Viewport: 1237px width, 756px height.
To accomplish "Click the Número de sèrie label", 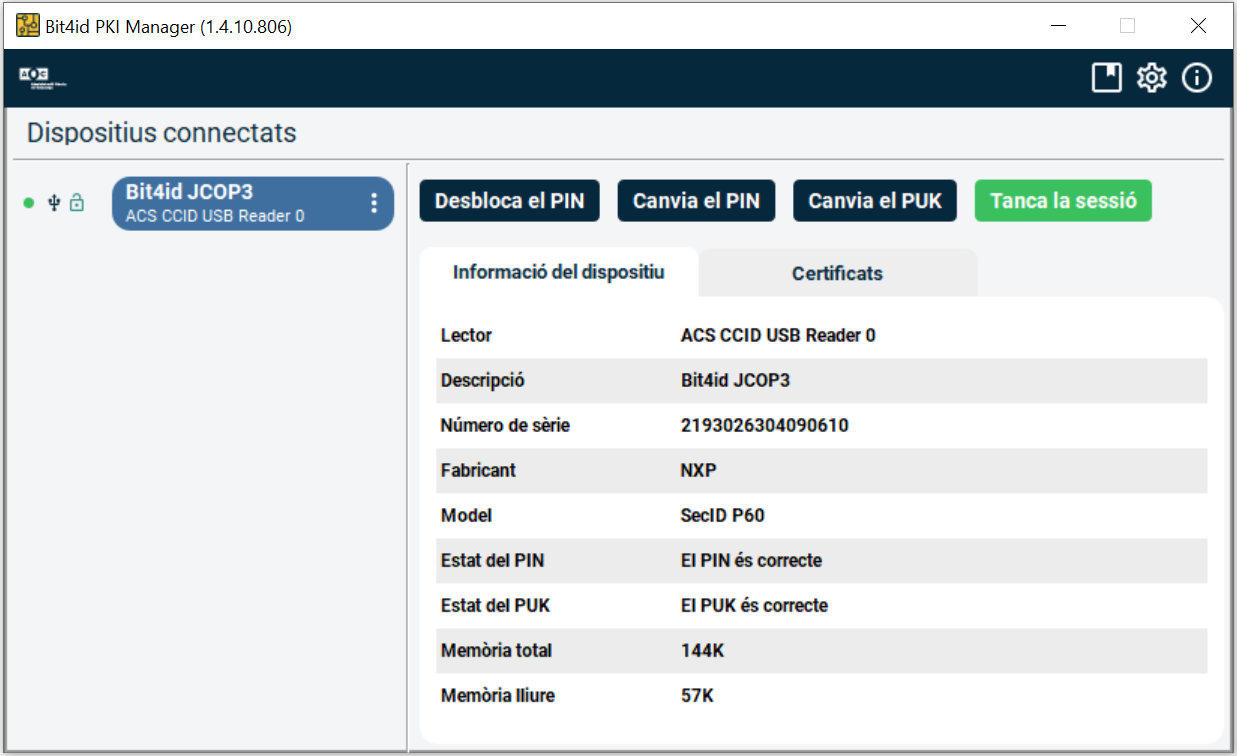I will (x=505, y=426).
